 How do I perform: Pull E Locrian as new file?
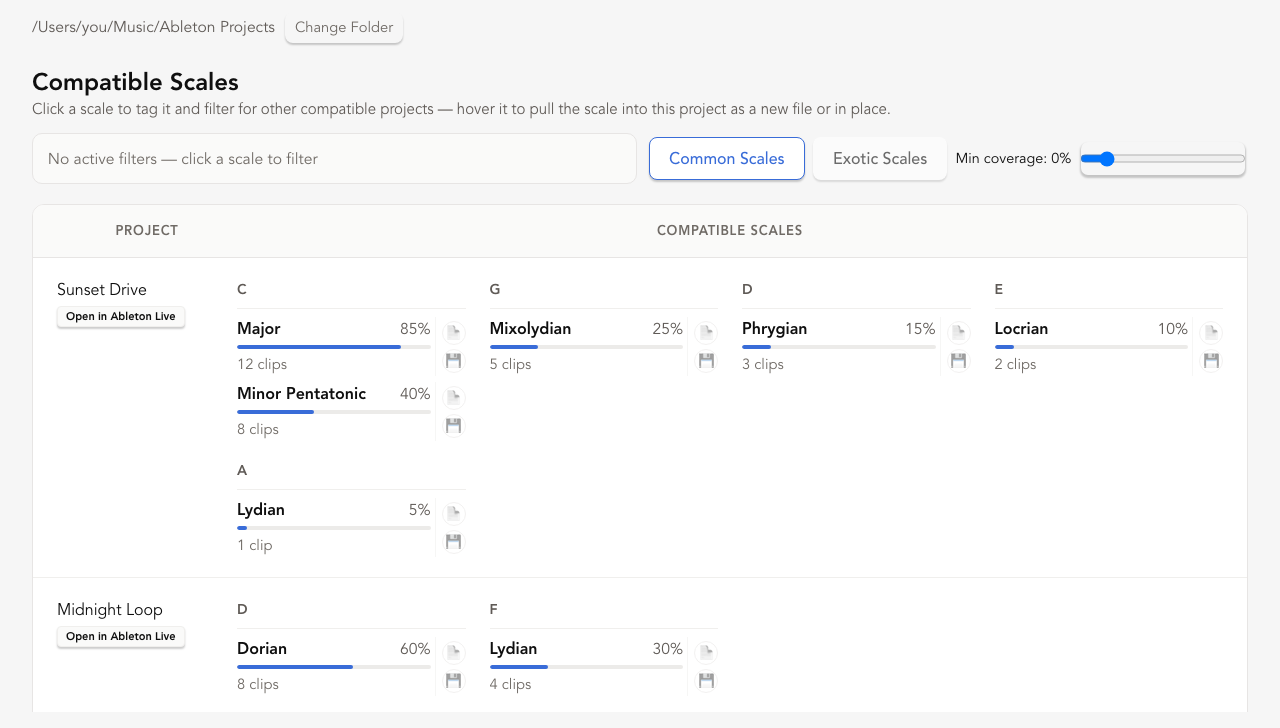[1212, 333]
